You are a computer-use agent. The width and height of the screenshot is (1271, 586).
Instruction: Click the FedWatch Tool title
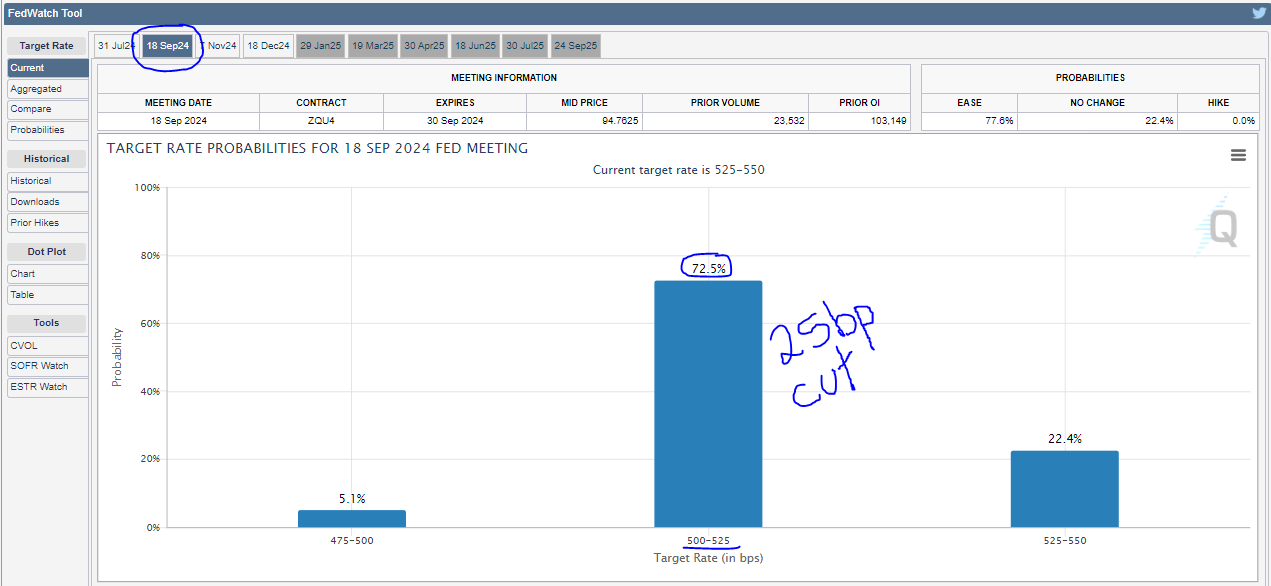(x=45, y=13)
